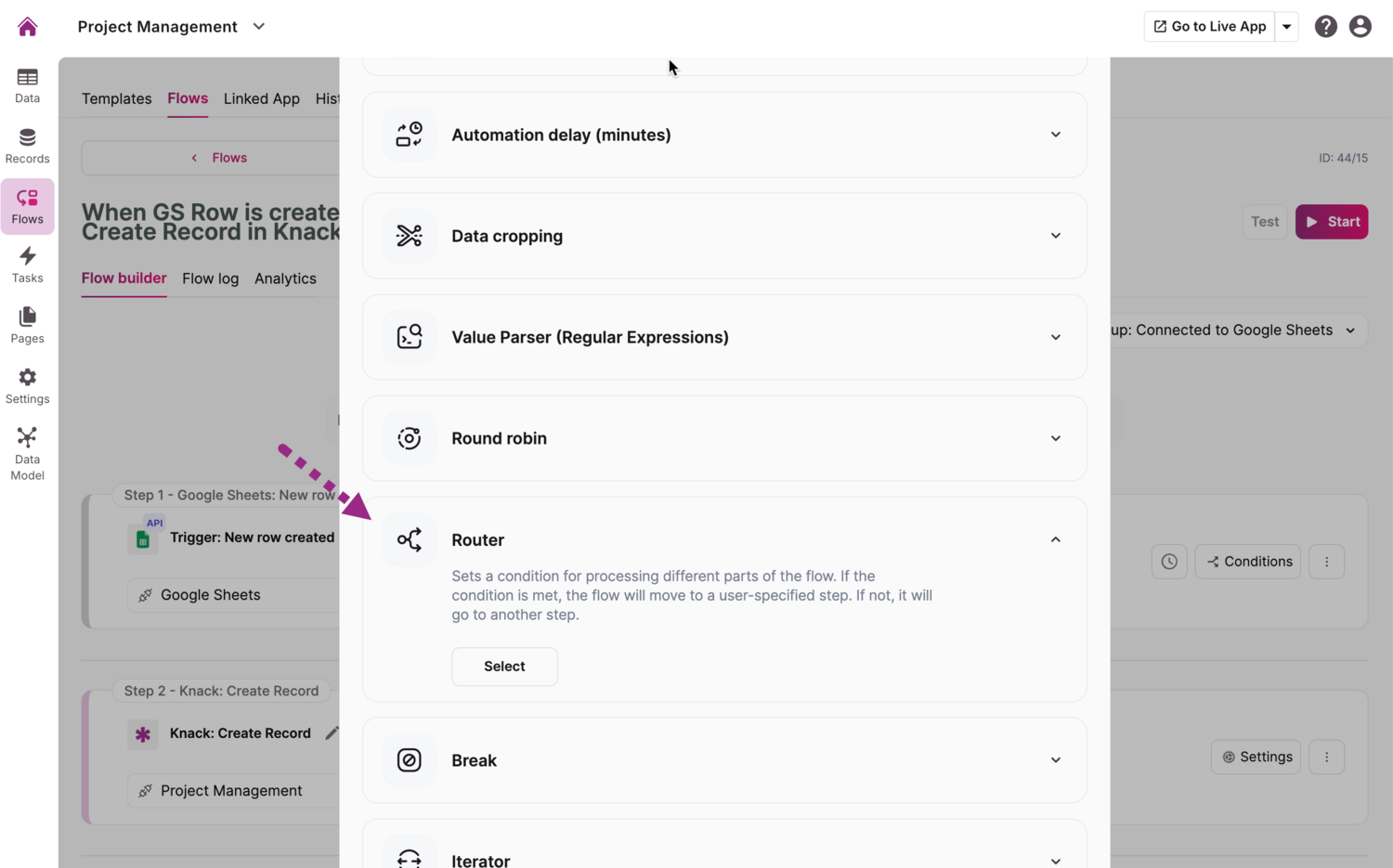Collapse the Router section
This screenshot has width=1393, height=868.
click(x=1055, y=539)
